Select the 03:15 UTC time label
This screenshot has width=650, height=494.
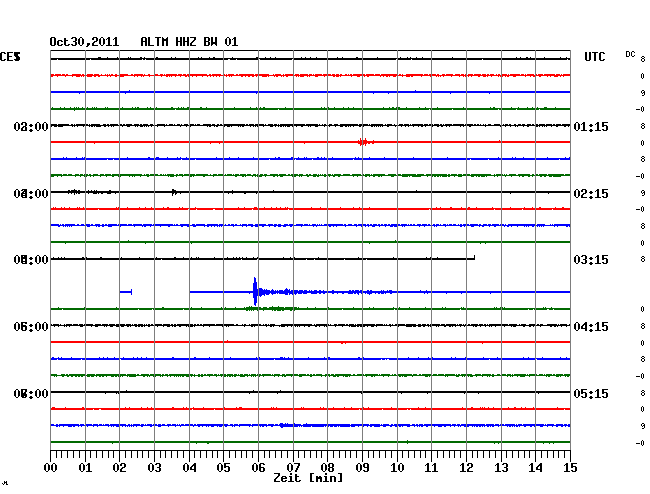(x=591, y=260)
